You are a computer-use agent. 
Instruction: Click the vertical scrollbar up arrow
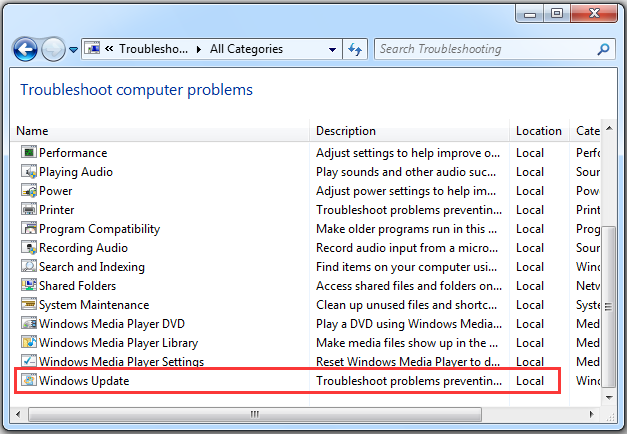[609, 128]
